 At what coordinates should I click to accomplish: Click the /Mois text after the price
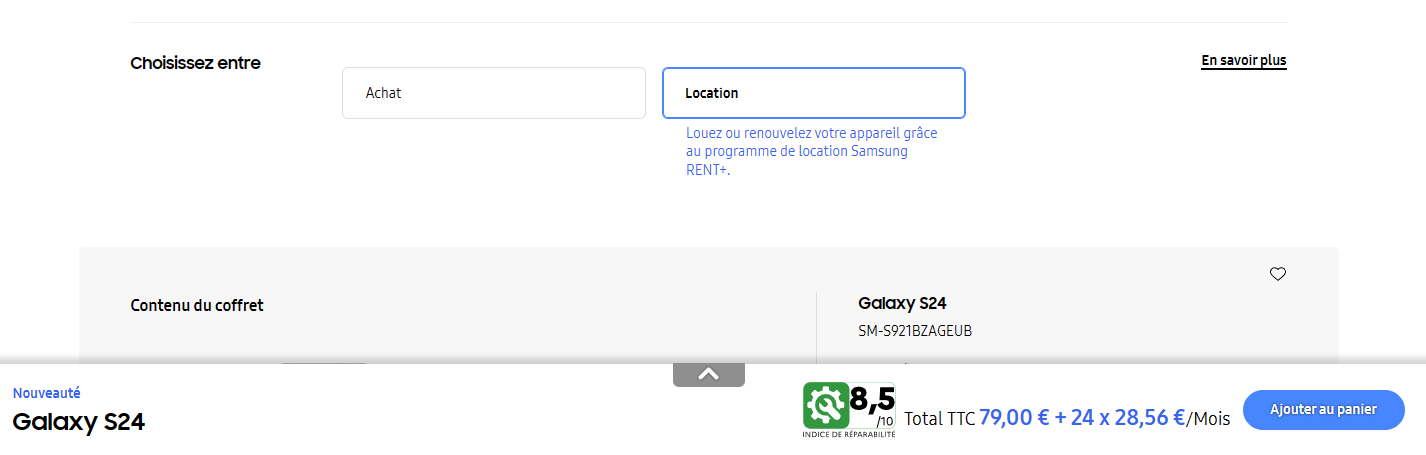(x=1208, y=419)
